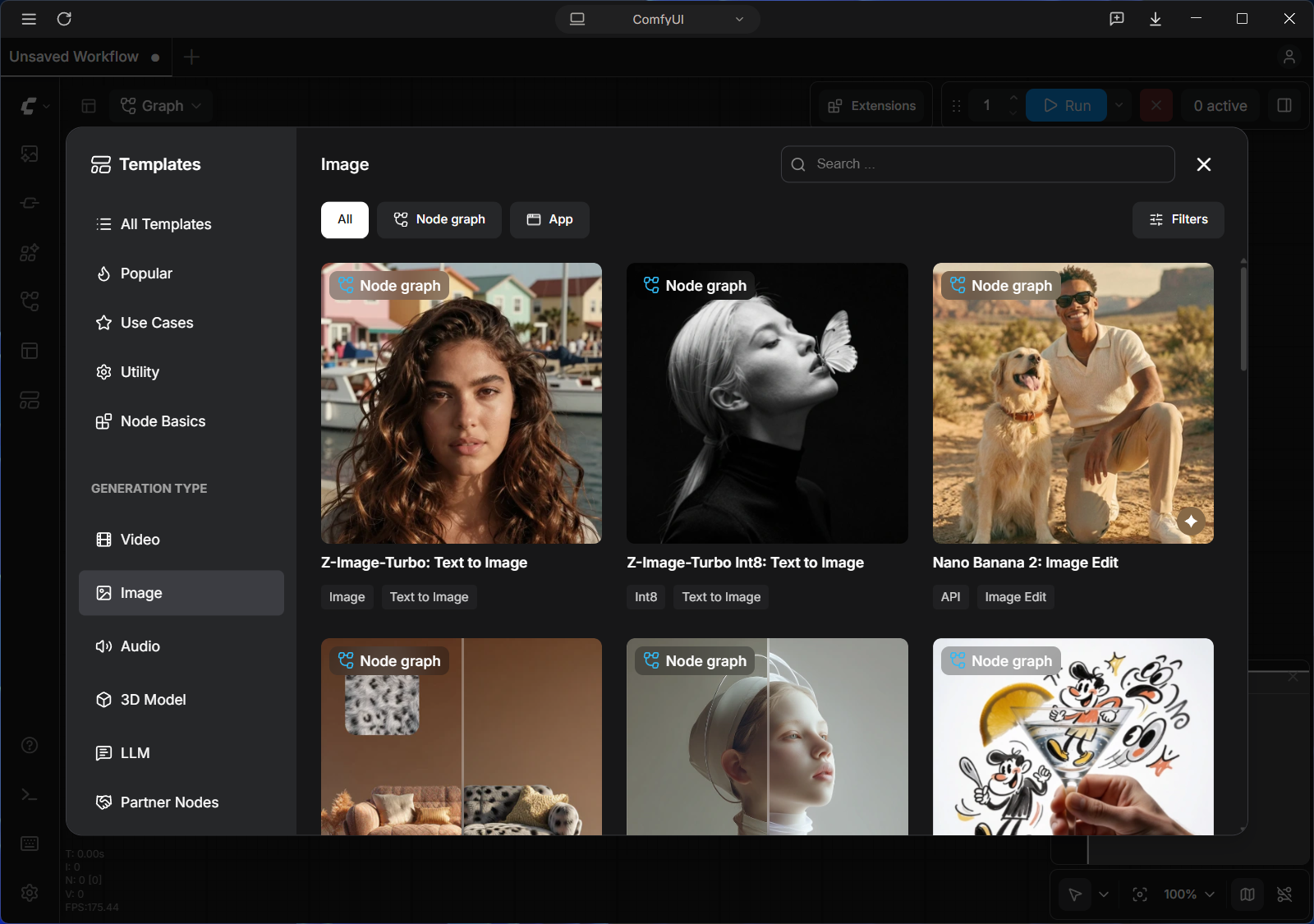Open the Partner Nodes category
Image resolution: width=1314 pixels, height=924 pixels.
[181, 802]
